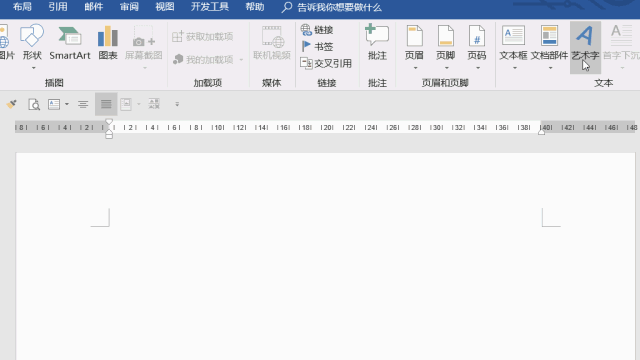Image resolution: width=640 pixels, height=360 pixels.
Task: Open the View (视图) tab
Action: (x=165, y=7)
